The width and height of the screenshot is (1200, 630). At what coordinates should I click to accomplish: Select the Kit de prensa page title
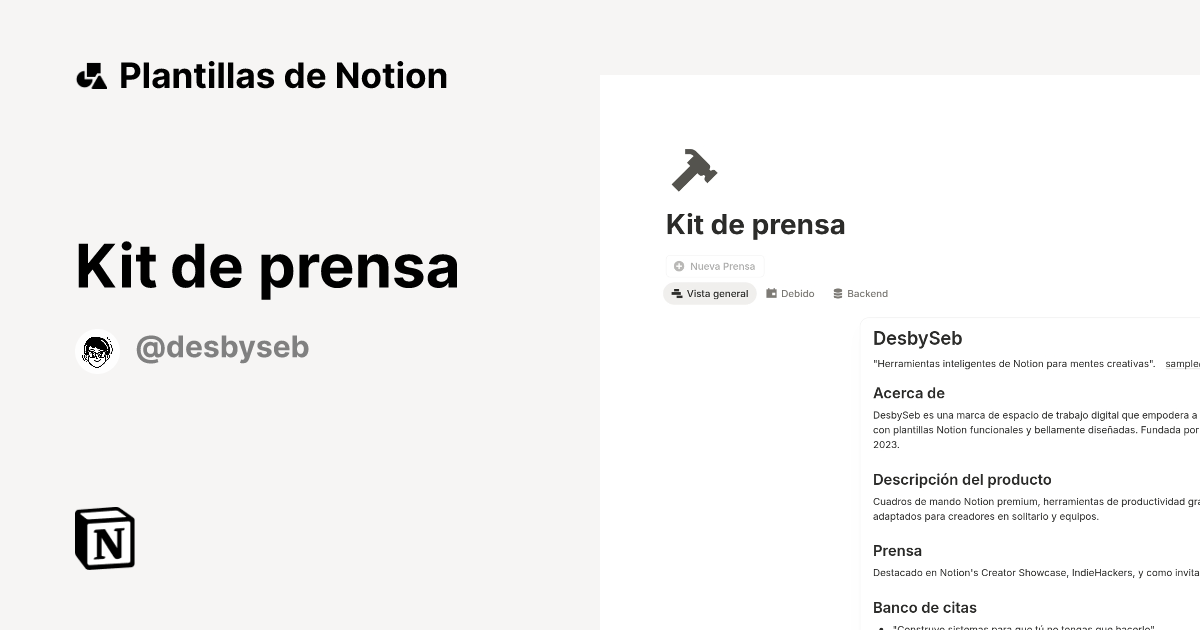(755, 224)
